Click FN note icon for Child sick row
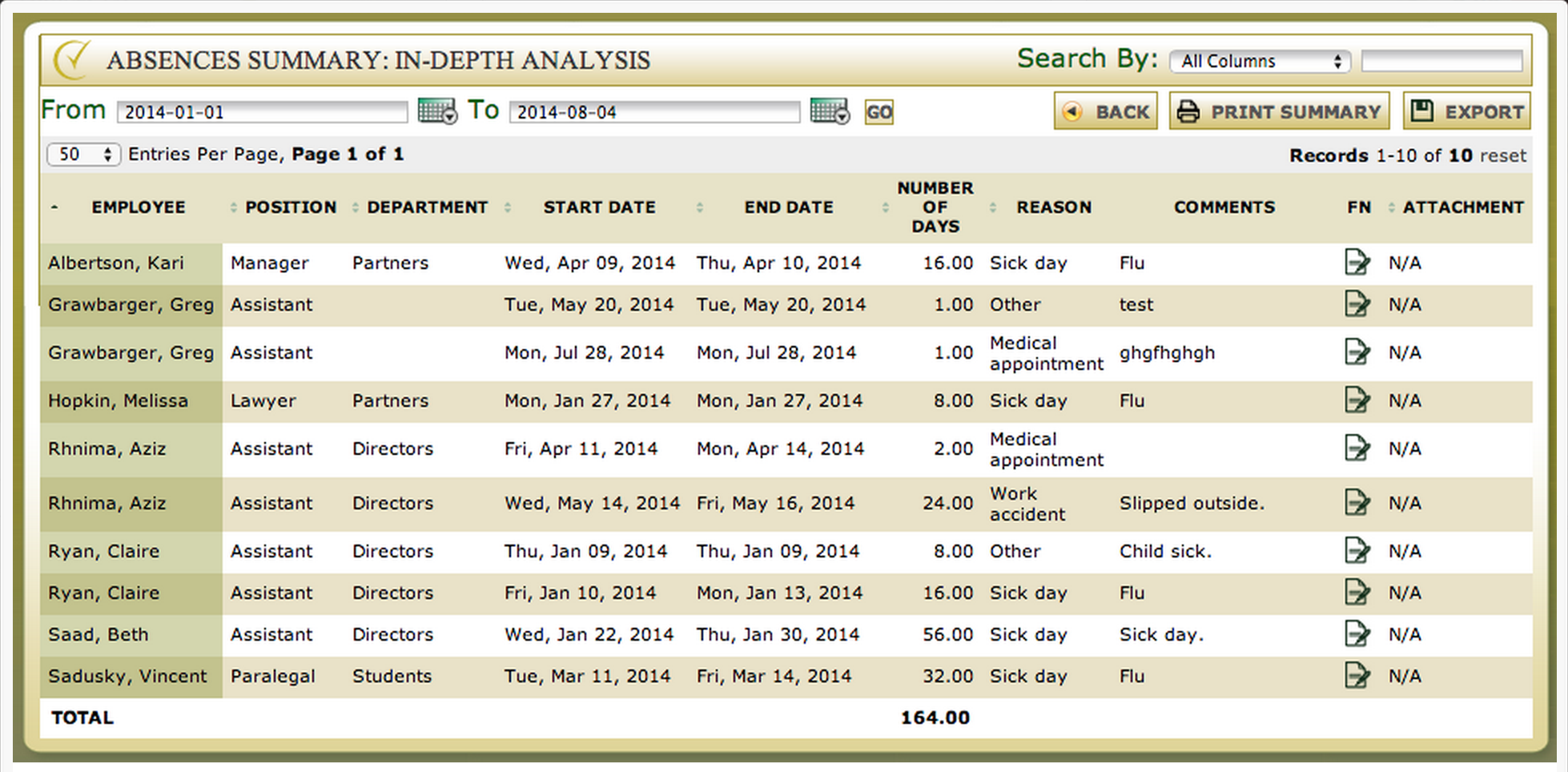The image size is (1568, 772). point(1357,551)
